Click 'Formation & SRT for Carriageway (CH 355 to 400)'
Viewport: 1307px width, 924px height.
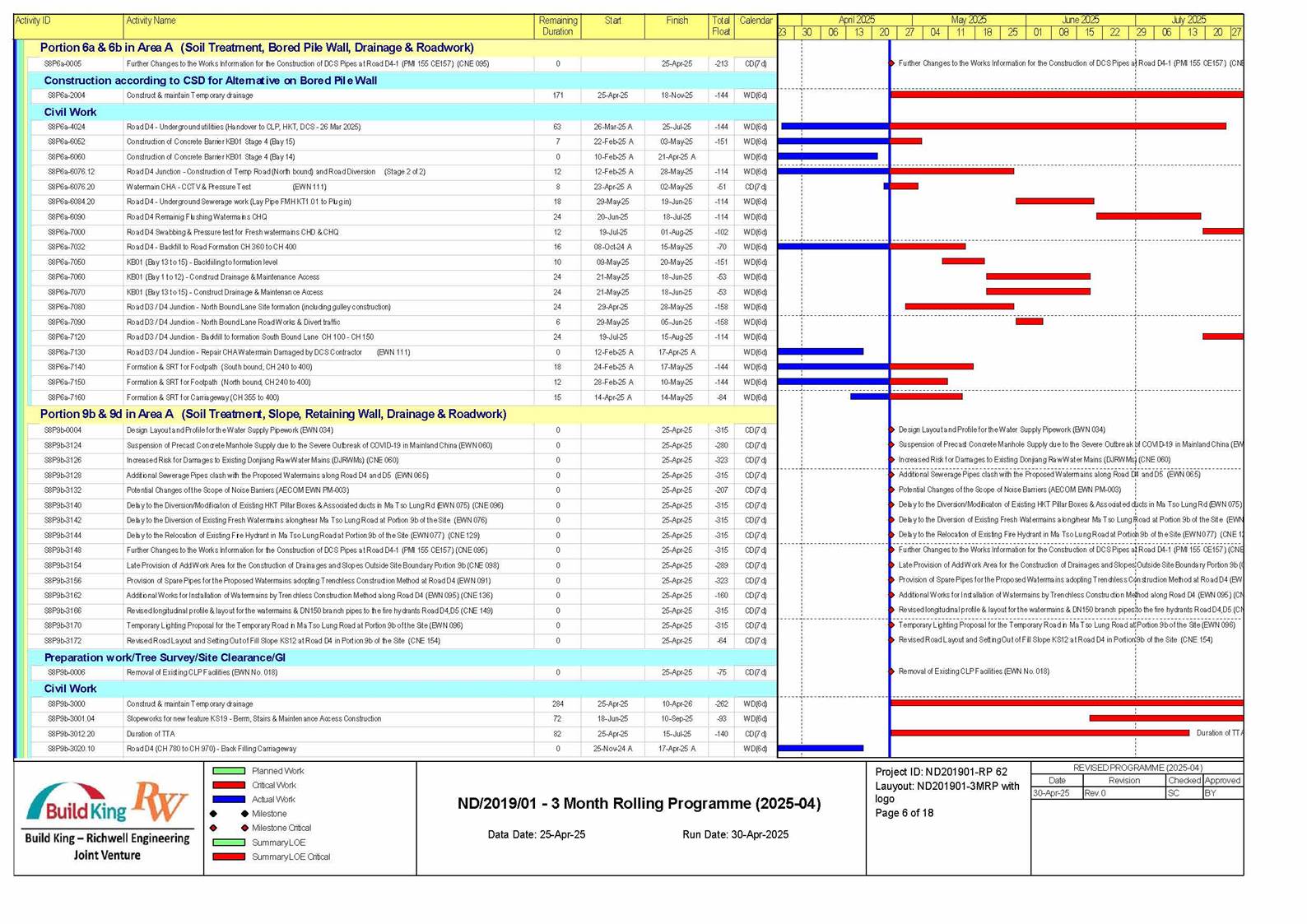tap(202, 397)
